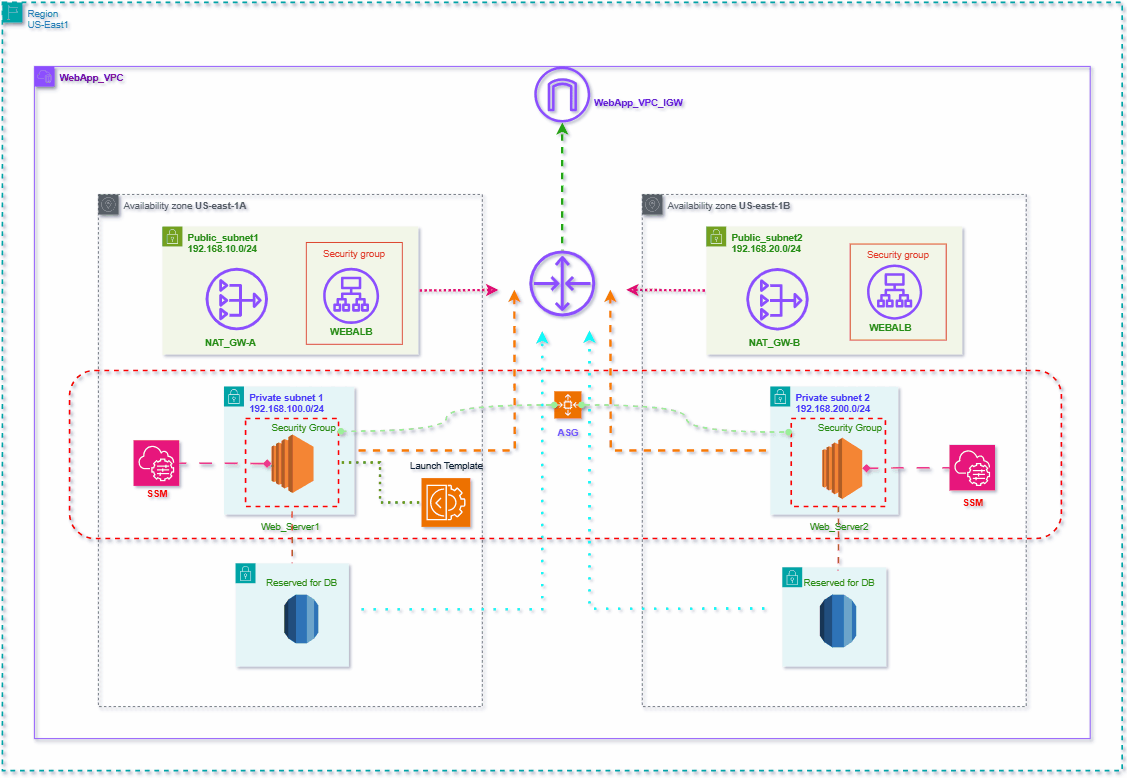Click the ASG Auto Scaling group icon
Screen dimensions: 1127x778
pyautogui.click(x=568, y=406)
